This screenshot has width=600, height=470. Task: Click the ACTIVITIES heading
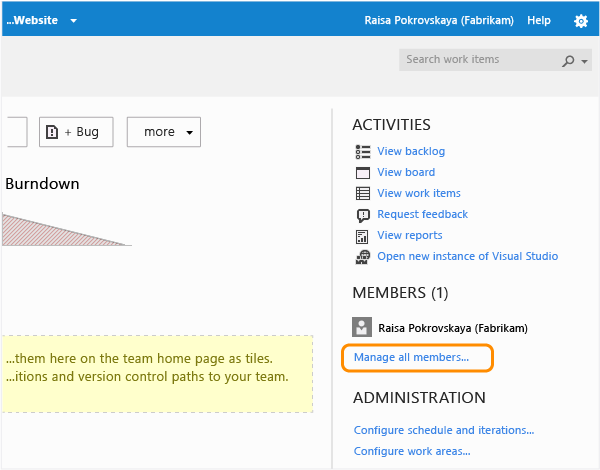(391, 125)
